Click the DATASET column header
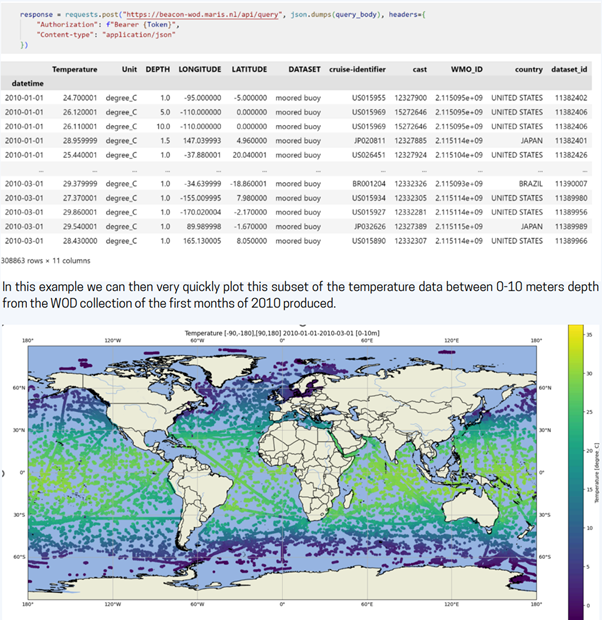602x620 pixels. click(x=304, y=69)
